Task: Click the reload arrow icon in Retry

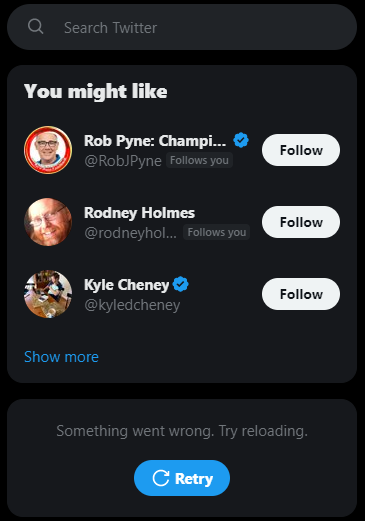Action: [x=161, y=478]
